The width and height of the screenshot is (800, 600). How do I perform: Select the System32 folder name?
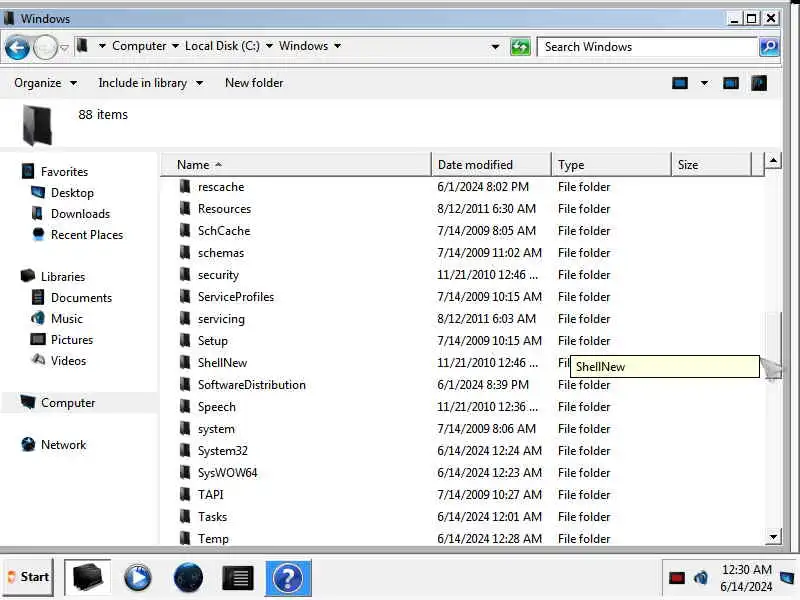222,451
